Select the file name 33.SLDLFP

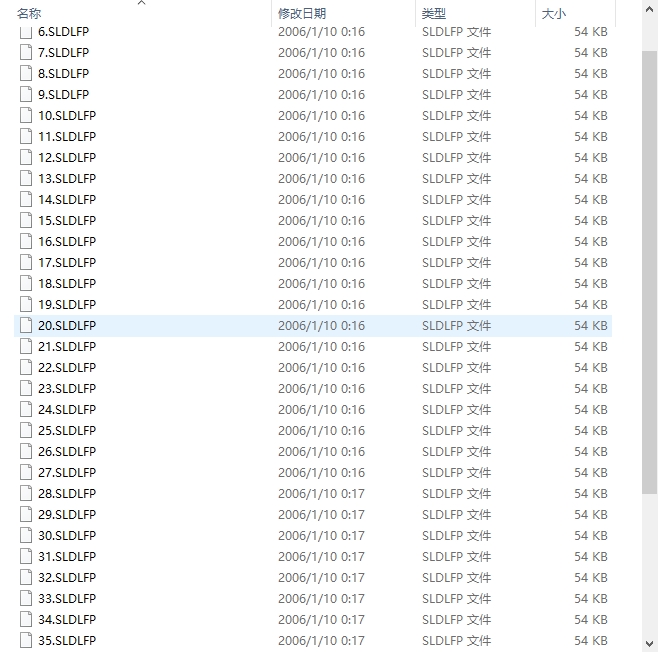tap(67, 598)
